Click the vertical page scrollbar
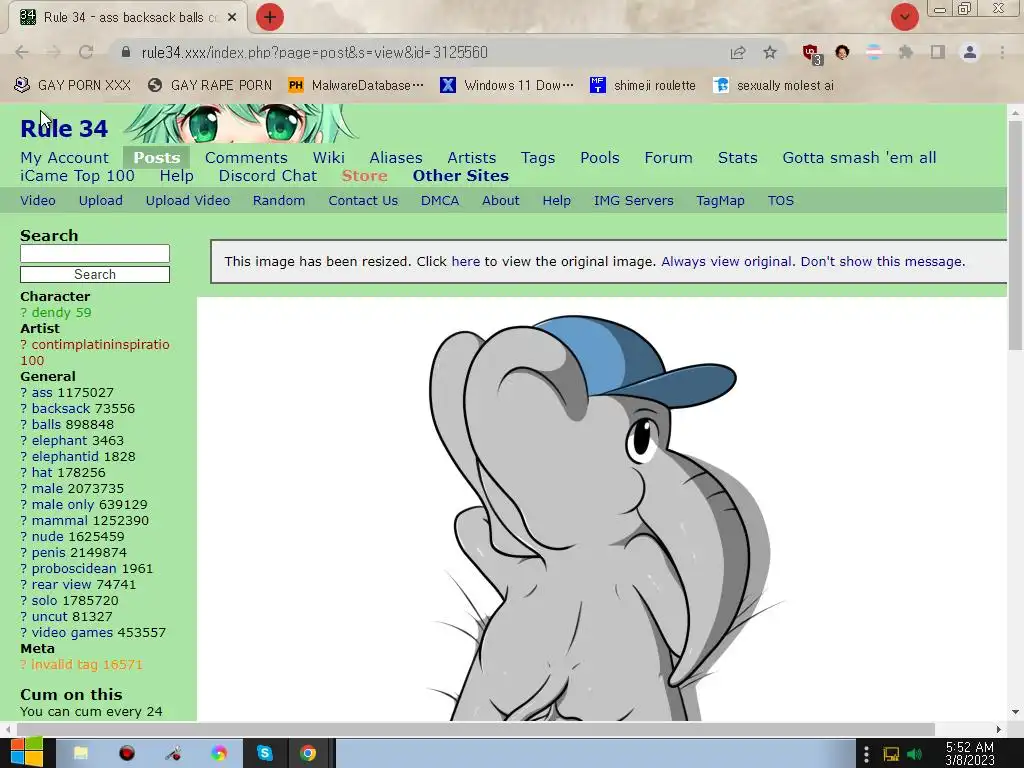Image resolution: width=1024 pixels, height=768 pixels. [x=1015, y=235]
